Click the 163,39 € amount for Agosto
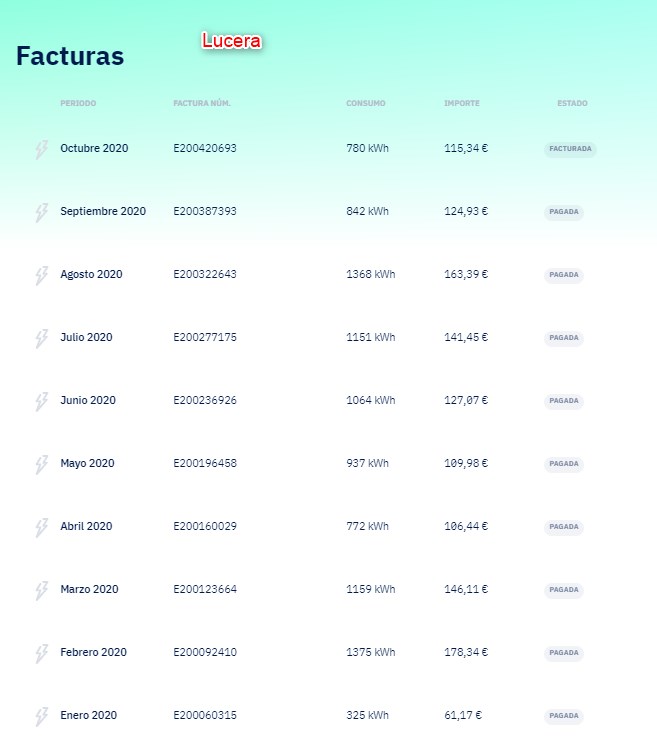The image size is (657, 746). (466, 275)
